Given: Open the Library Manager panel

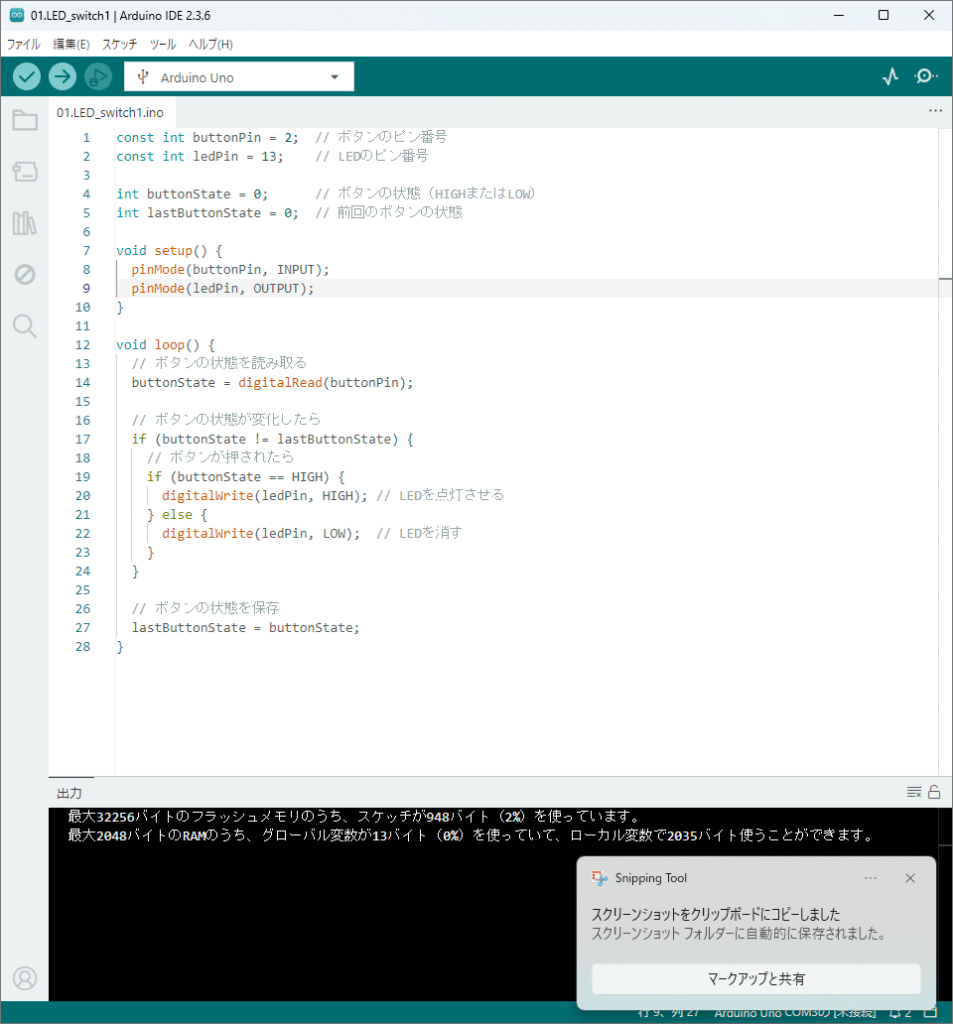Looking at the screenshot, I should pyautogui.click(x=25, y=223).
